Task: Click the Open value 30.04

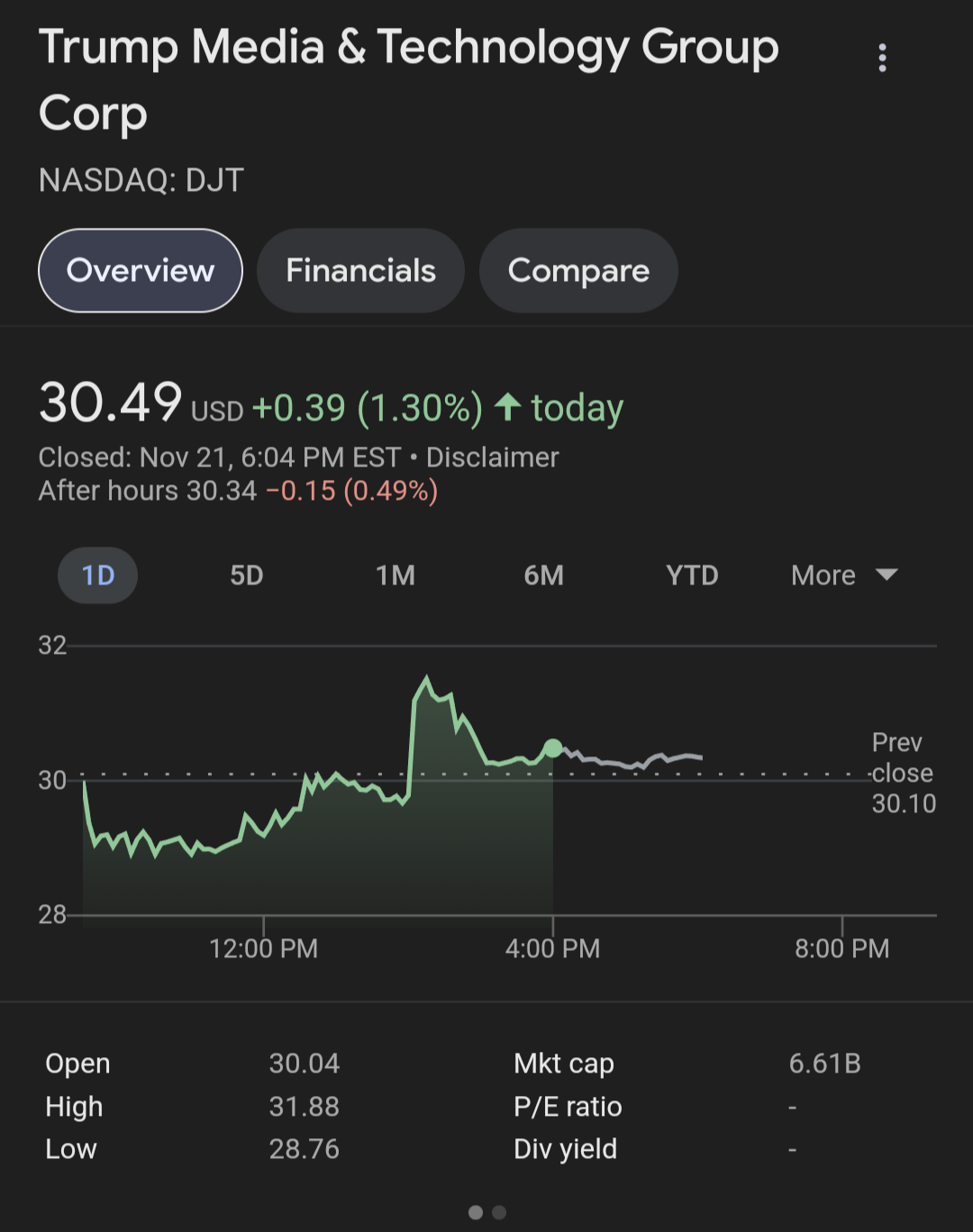Action: point(305,1064)
